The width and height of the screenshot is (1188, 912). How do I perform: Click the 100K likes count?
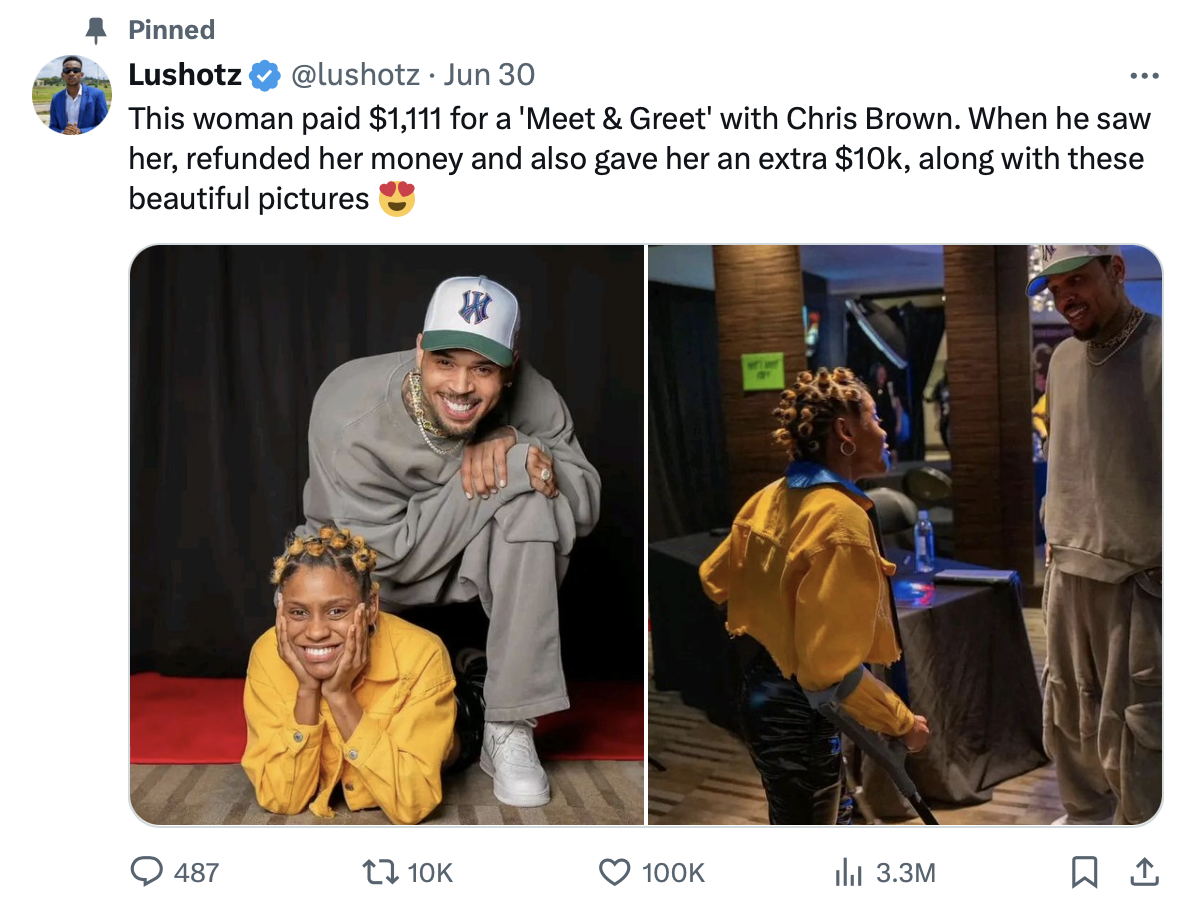673,873
